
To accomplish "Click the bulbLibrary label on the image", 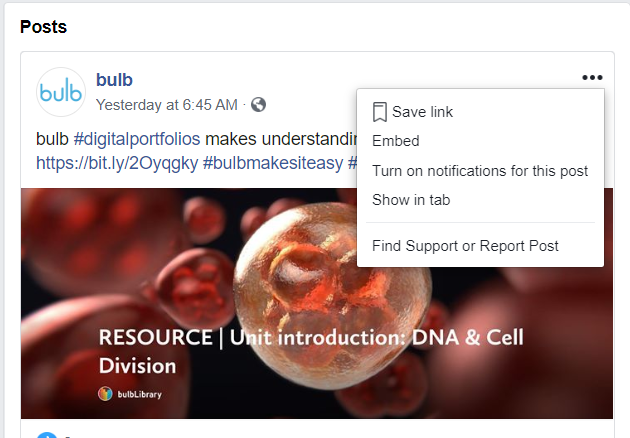I will click(139, 394).
